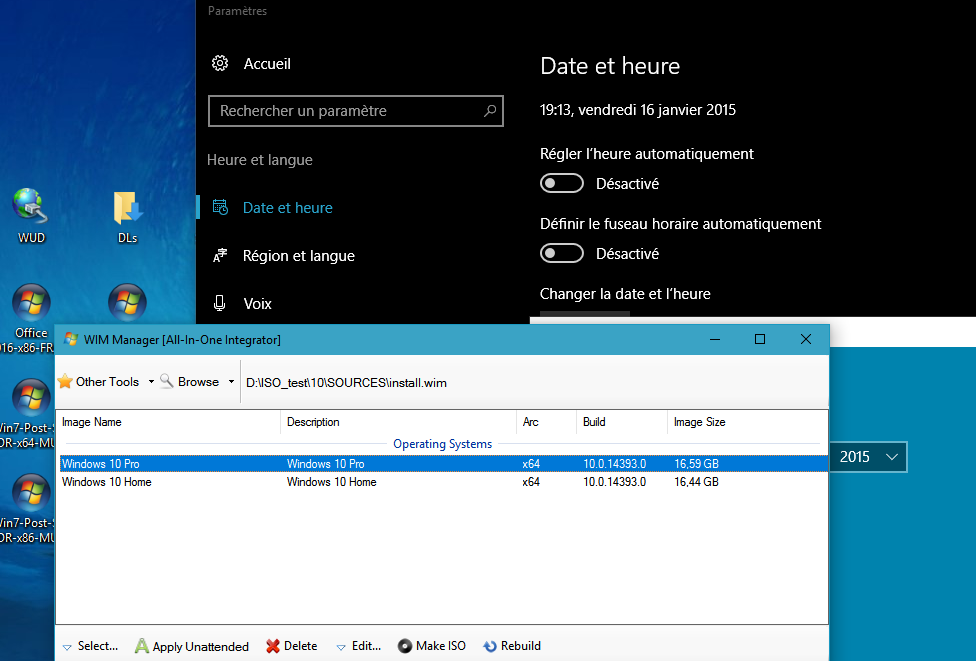
Task: Open the 2015 year dropdown
Action: click(x=868, y=457)
